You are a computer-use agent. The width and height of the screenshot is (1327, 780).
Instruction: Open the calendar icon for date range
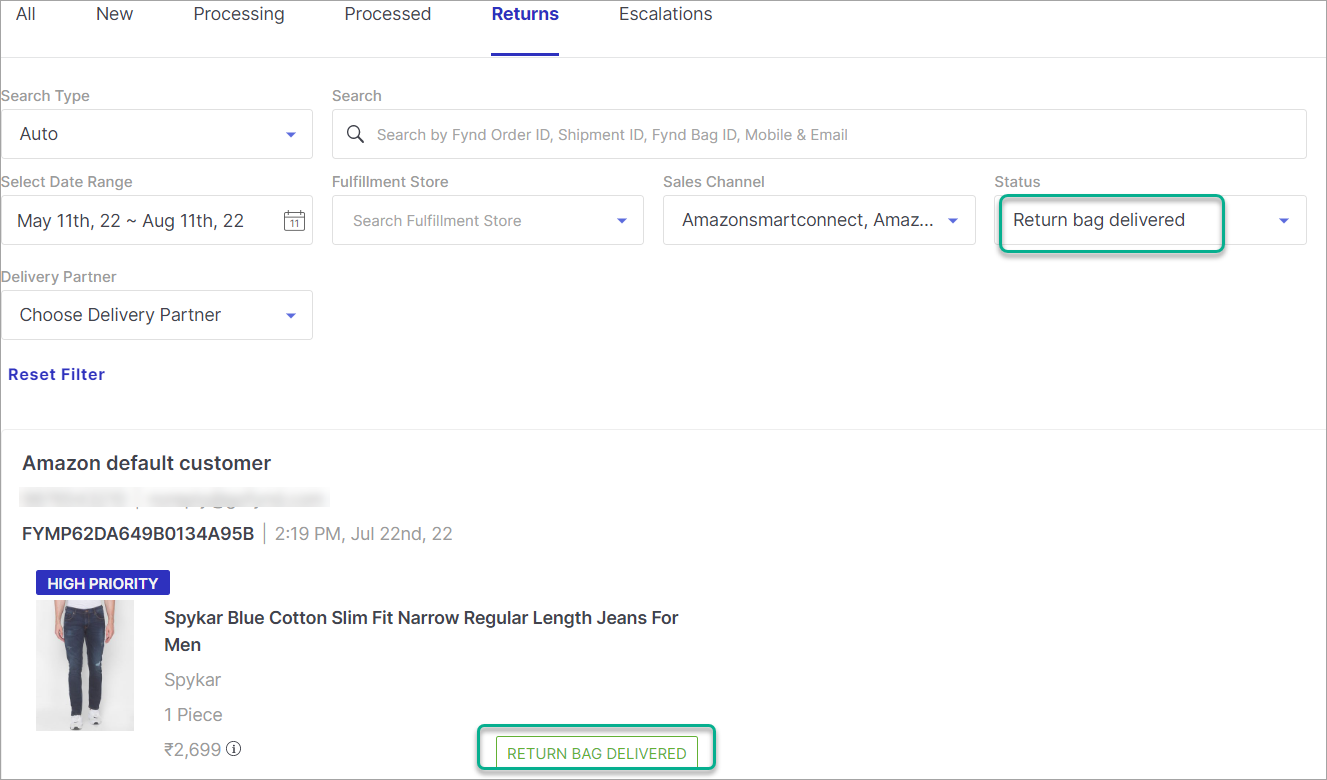[x=293, y=220]
